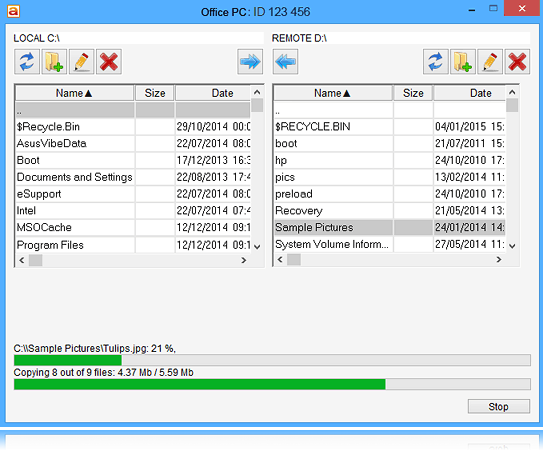Screen dimensions: 543x452
Task: Click the overall copying progress bar
Action: point(272,384)
